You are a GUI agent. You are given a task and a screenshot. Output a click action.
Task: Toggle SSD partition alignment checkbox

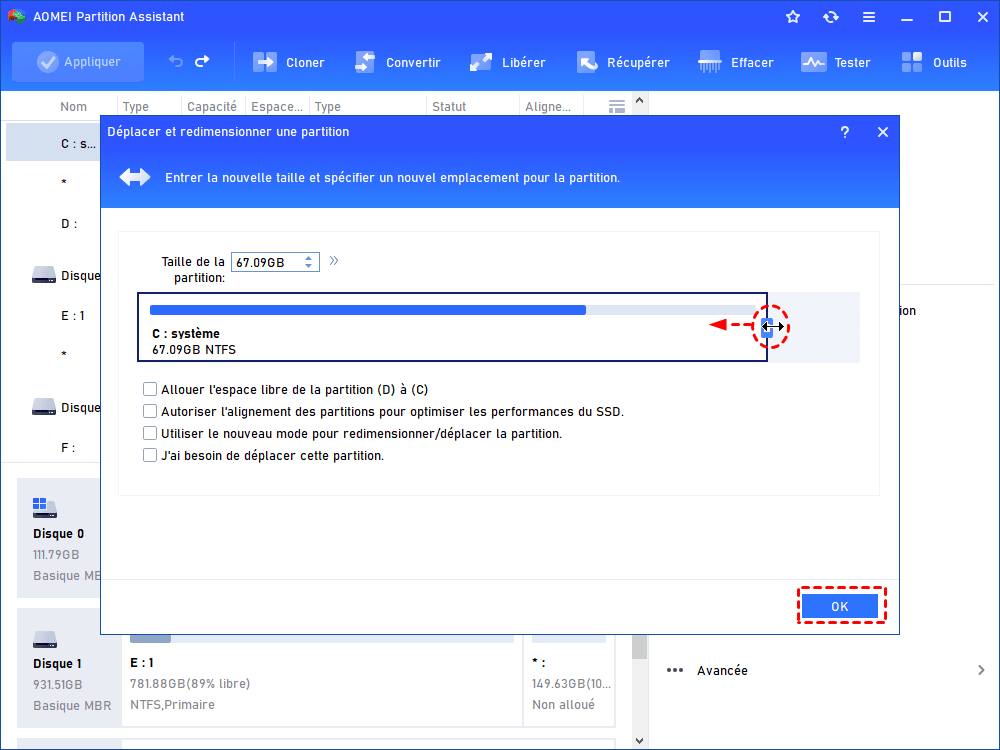[150, 412]
